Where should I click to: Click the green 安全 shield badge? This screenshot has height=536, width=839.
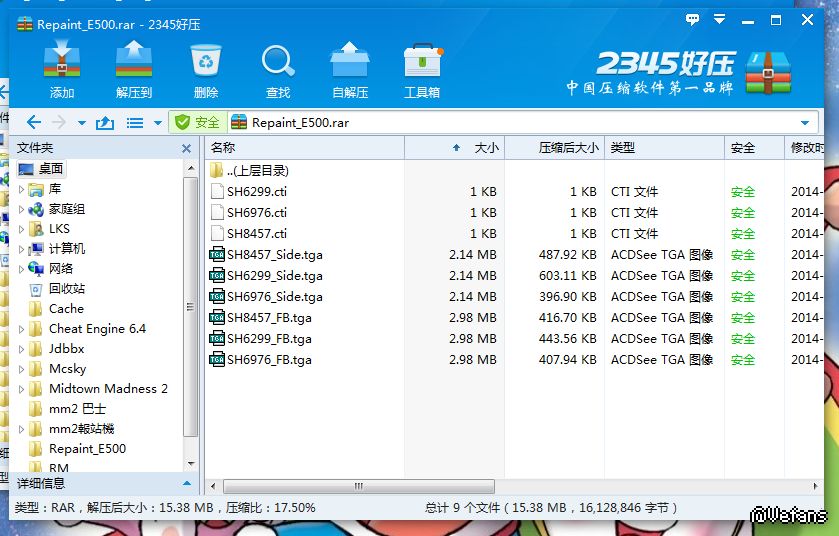click(x=197, y=122)
